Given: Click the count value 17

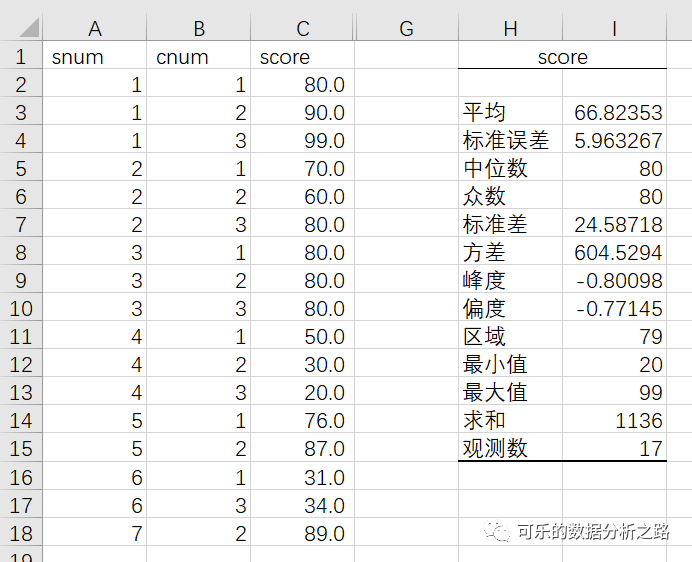Looking at the screenshot, I should (614, 449).
